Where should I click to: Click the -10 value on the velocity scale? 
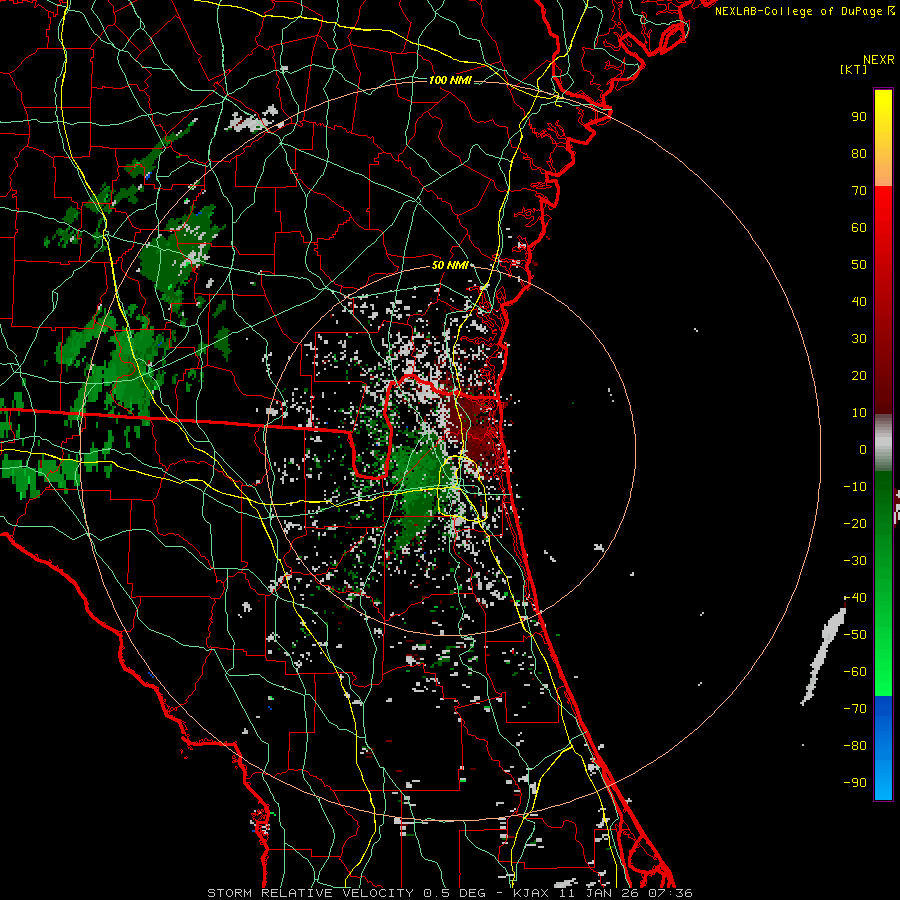[x=855, y=487]
